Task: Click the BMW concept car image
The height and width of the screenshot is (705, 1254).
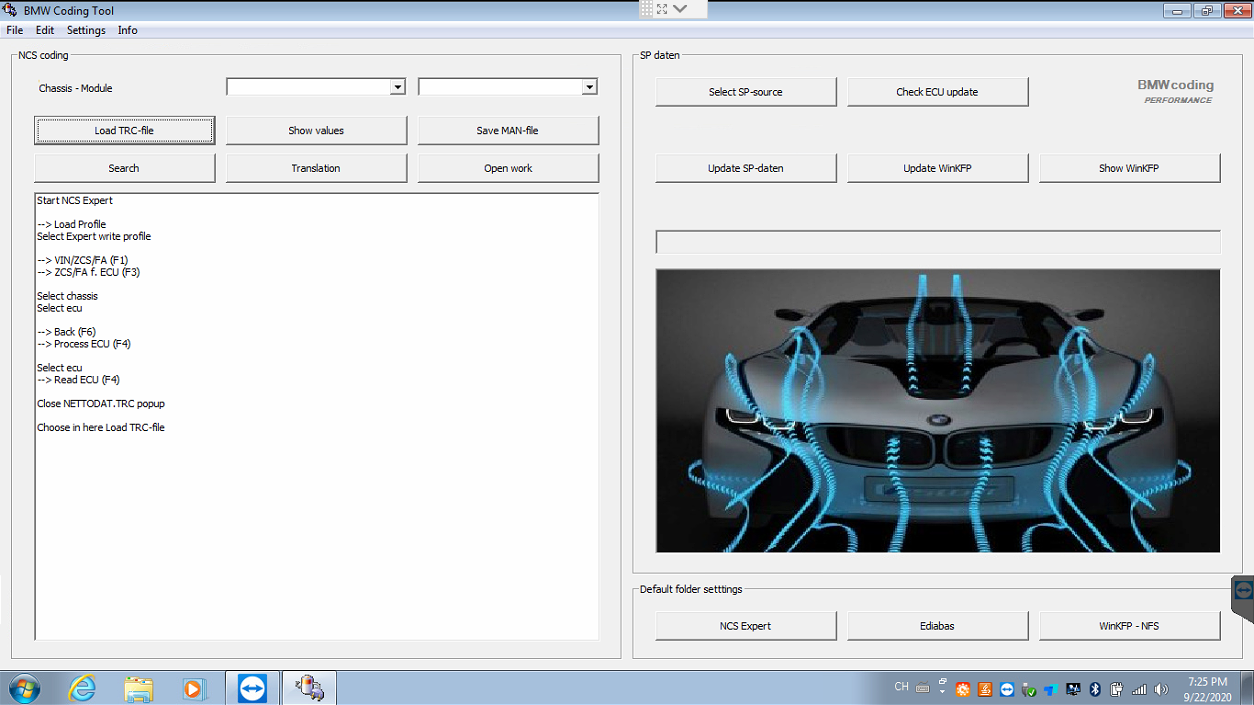Action: 938,410
